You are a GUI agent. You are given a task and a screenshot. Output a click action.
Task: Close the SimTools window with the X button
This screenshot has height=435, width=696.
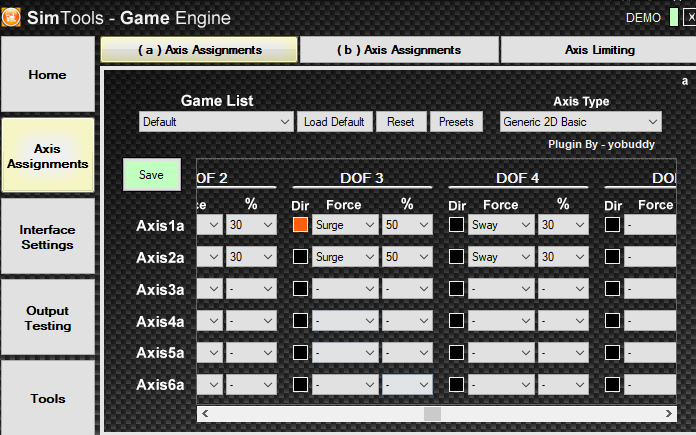(690, 17)
